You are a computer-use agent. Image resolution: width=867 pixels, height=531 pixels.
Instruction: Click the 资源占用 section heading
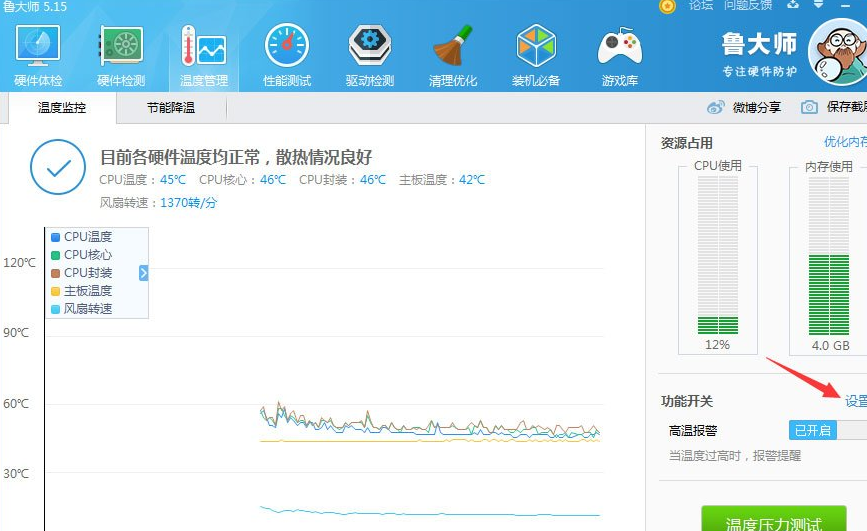[687, 143]
